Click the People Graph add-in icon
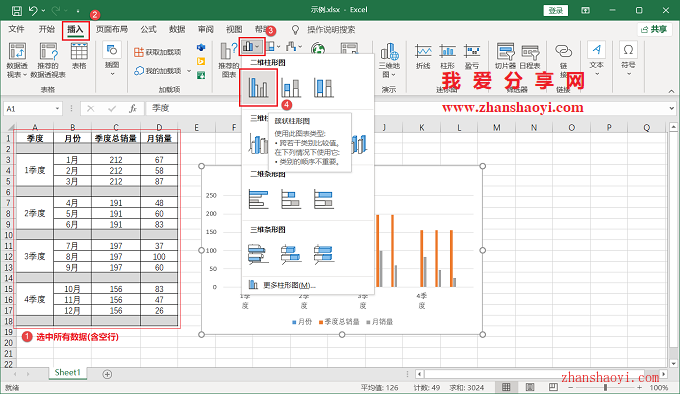This screenshot has width=680, height=394. tap(201, 75)
